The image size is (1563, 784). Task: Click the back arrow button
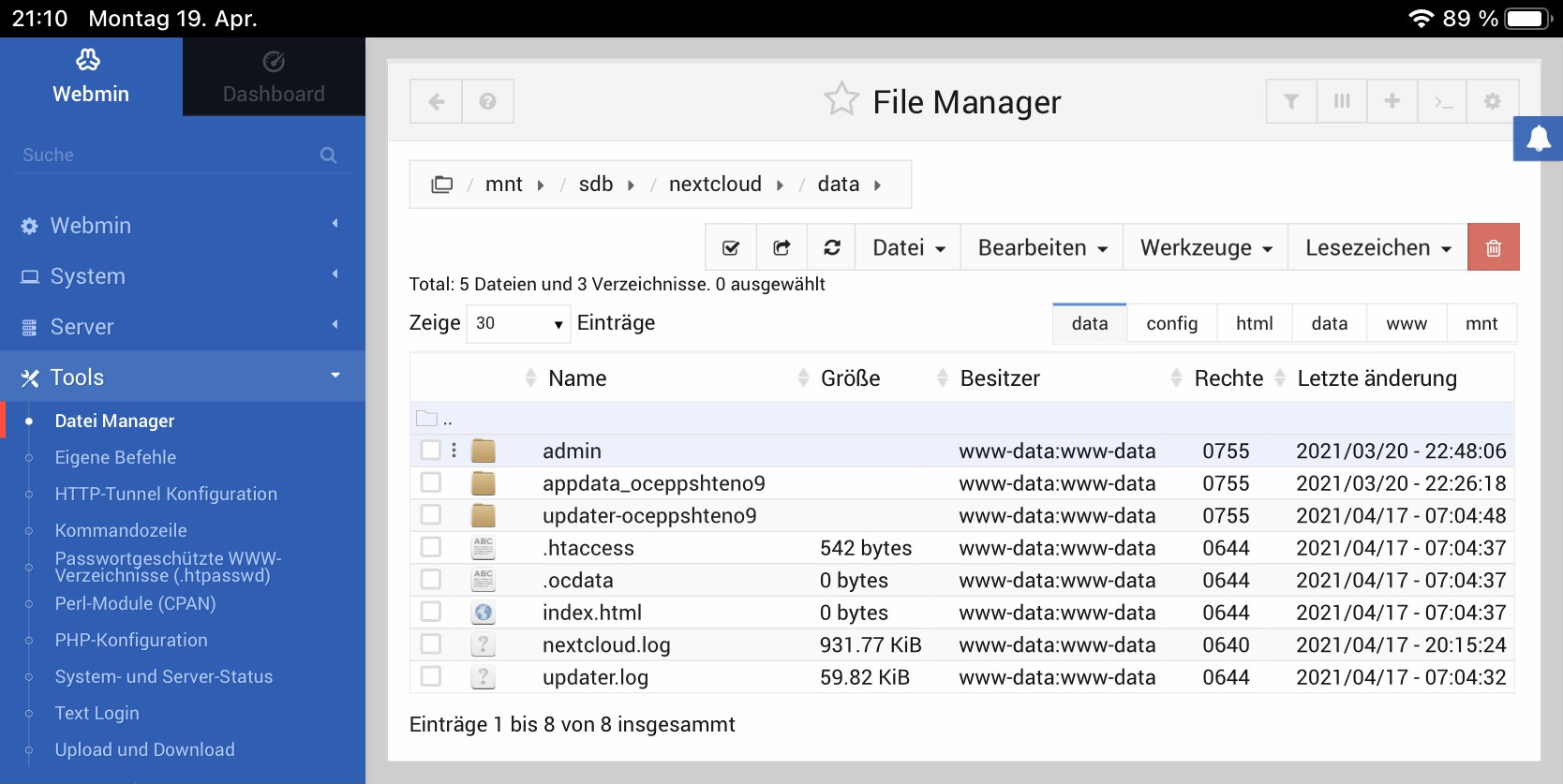pos(436,101)
